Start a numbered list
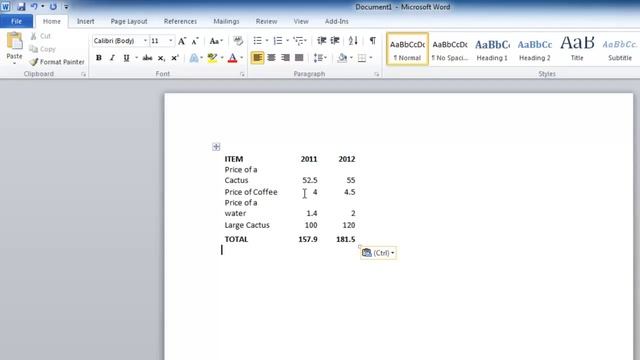 point(278,41)
